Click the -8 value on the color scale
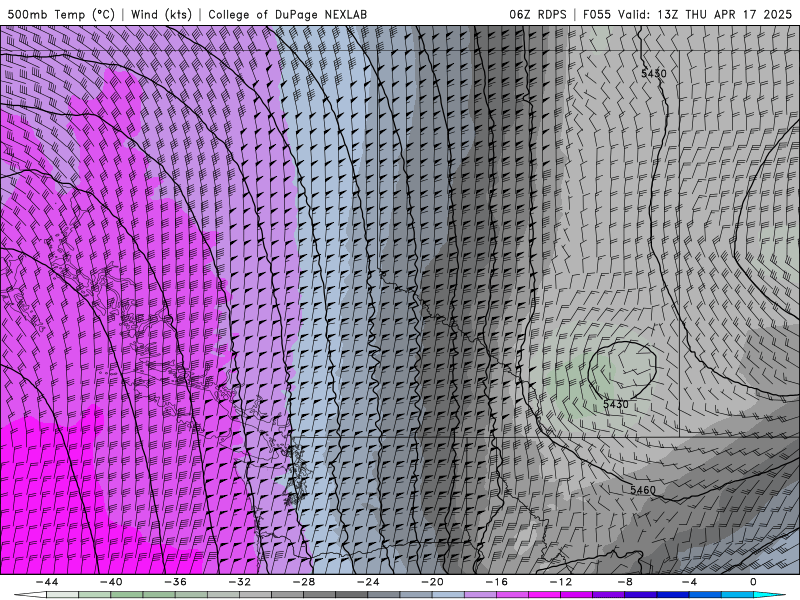The image size is (800, 600). 625,582
